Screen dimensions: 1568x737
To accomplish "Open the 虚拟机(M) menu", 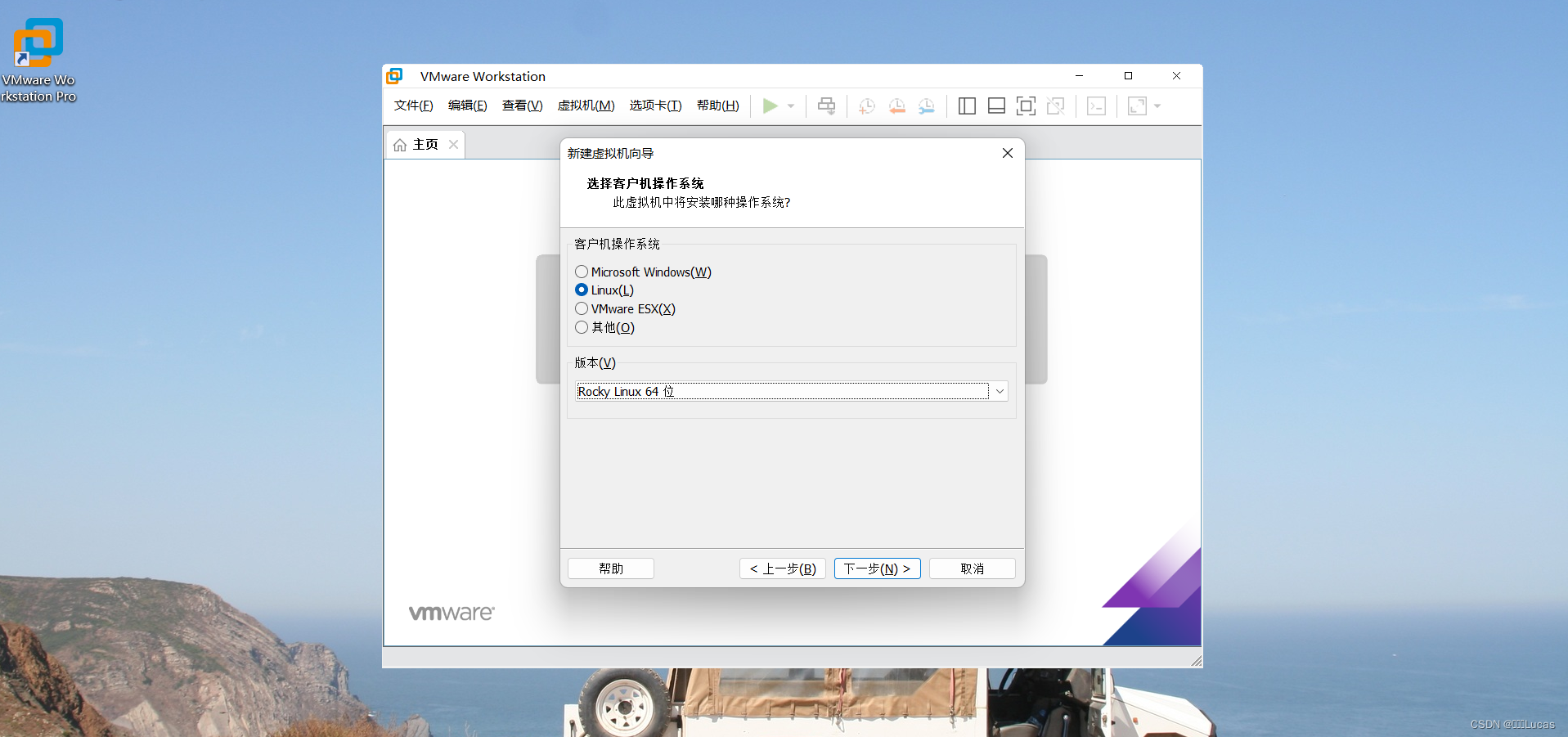I will click(586, 106).
